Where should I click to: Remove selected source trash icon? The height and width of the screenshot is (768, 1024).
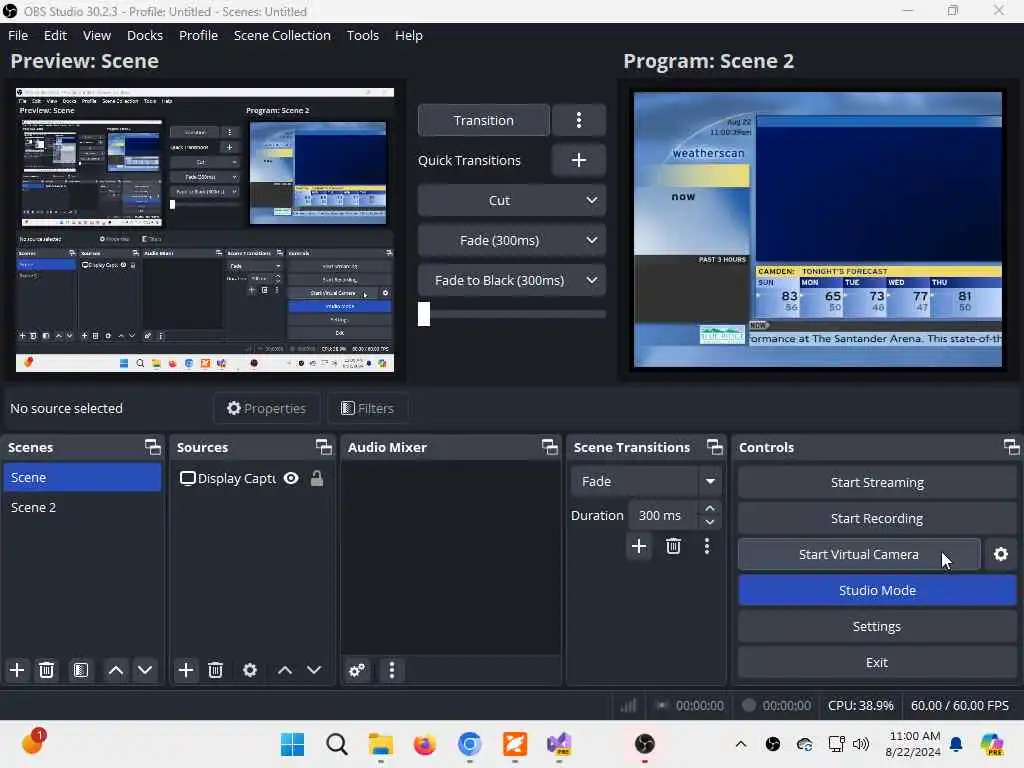[x=216, y=670]
